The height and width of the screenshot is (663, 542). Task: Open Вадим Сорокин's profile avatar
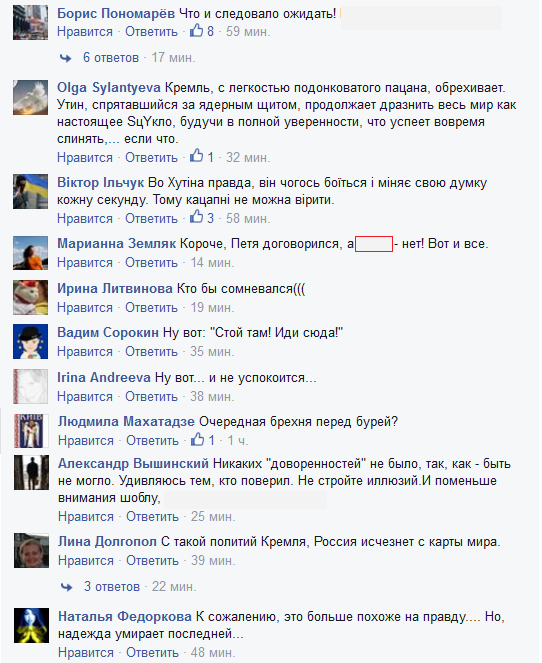click(30, 342)
